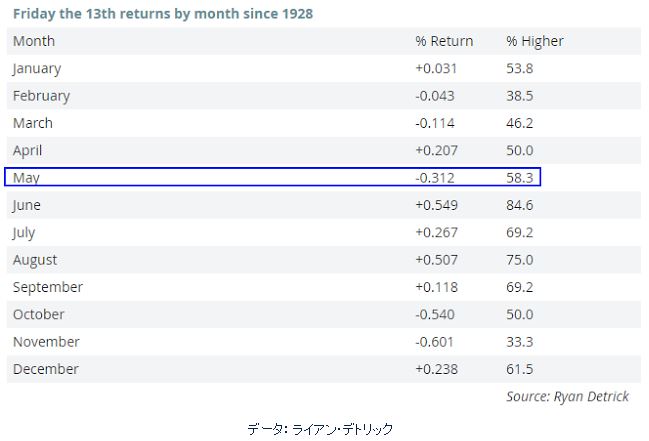
Task: Select the % Higher column header
Action: click(535, 41)
